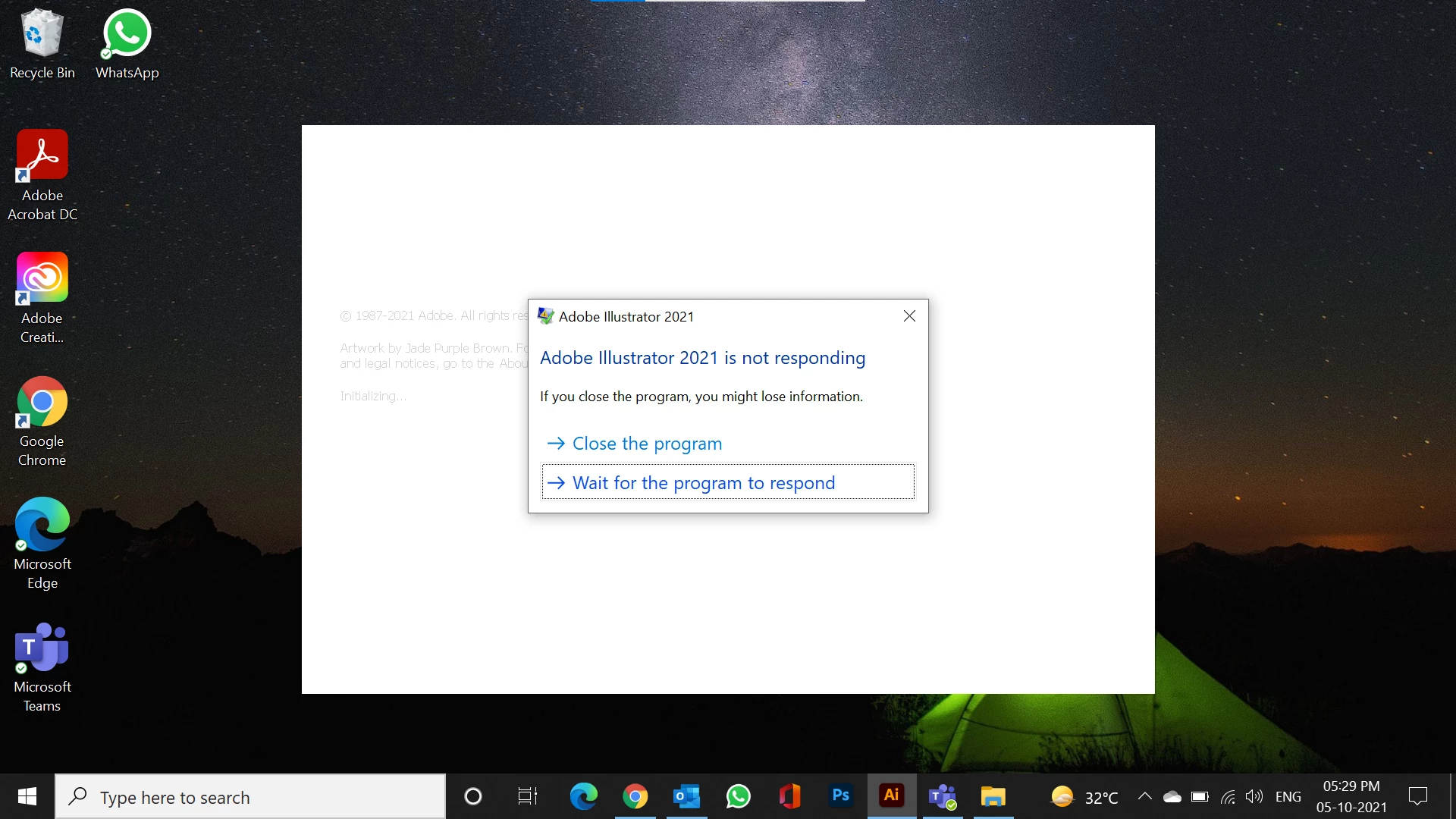Open Photoshop from the taskbar
The width and height of the screenshot is (1456, 819).
[840, 795]
